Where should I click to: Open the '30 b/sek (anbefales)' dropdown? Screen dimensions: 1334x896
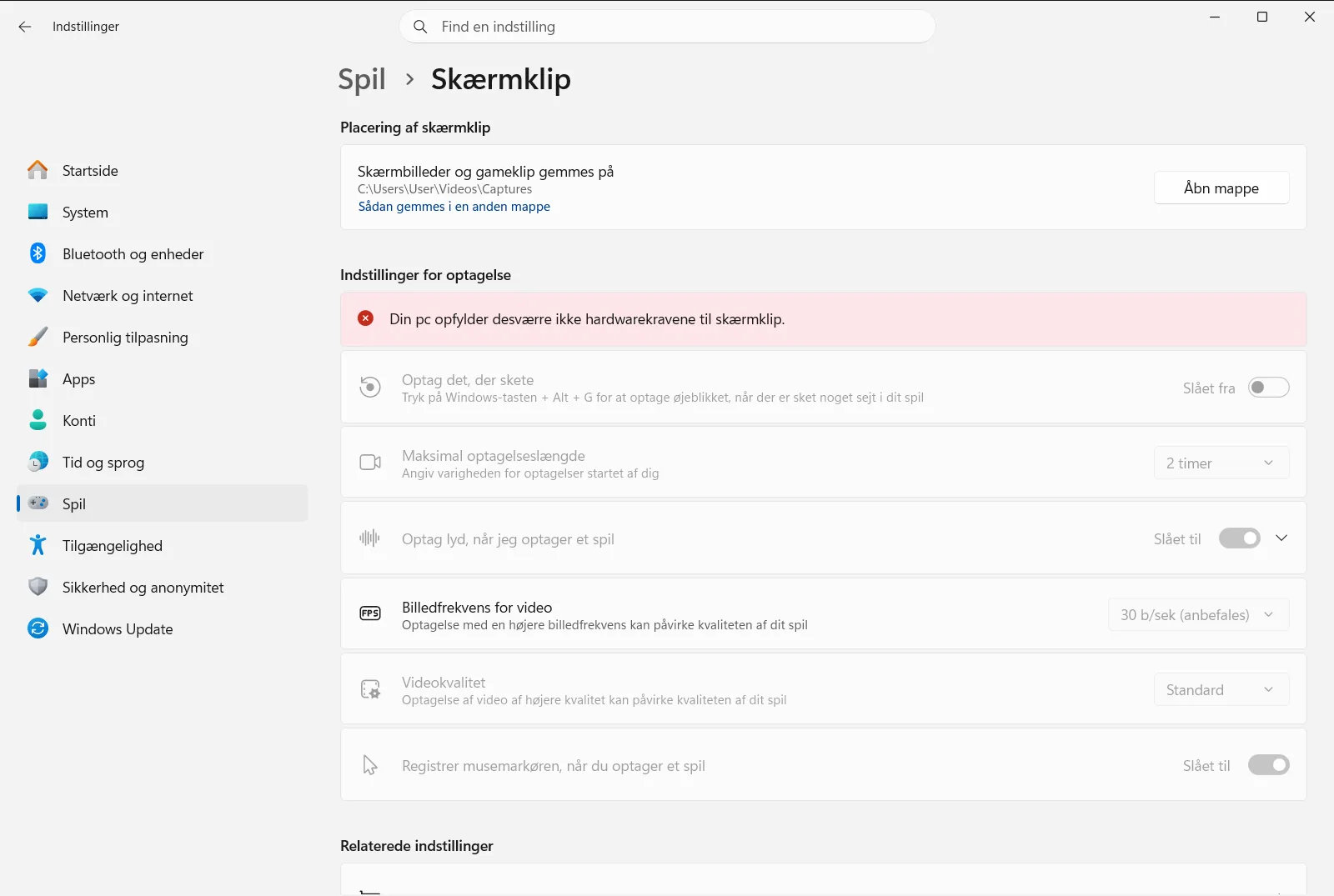pos(1198,614)
